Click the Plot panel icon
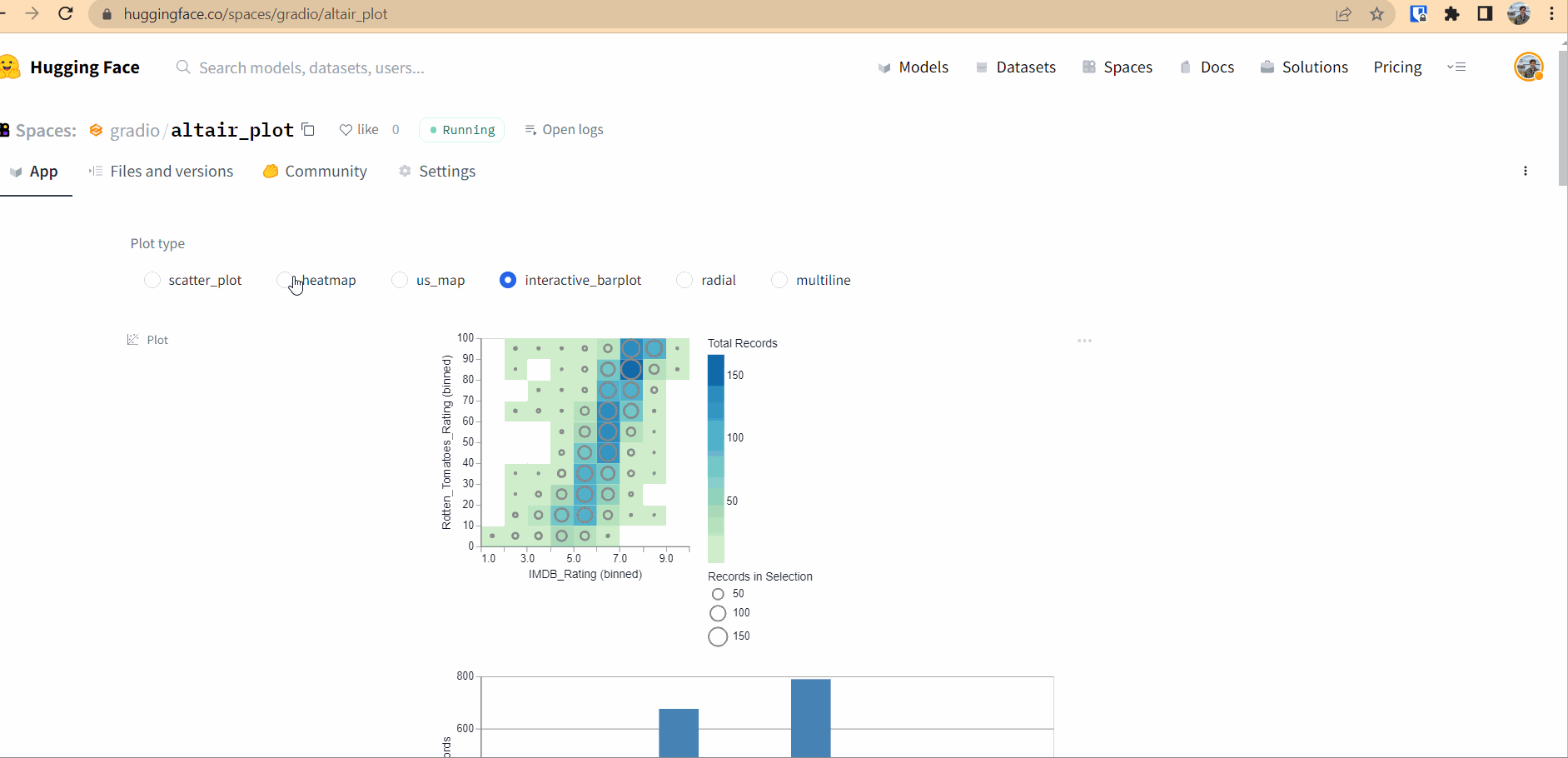1568x758 pixels. 132,339
